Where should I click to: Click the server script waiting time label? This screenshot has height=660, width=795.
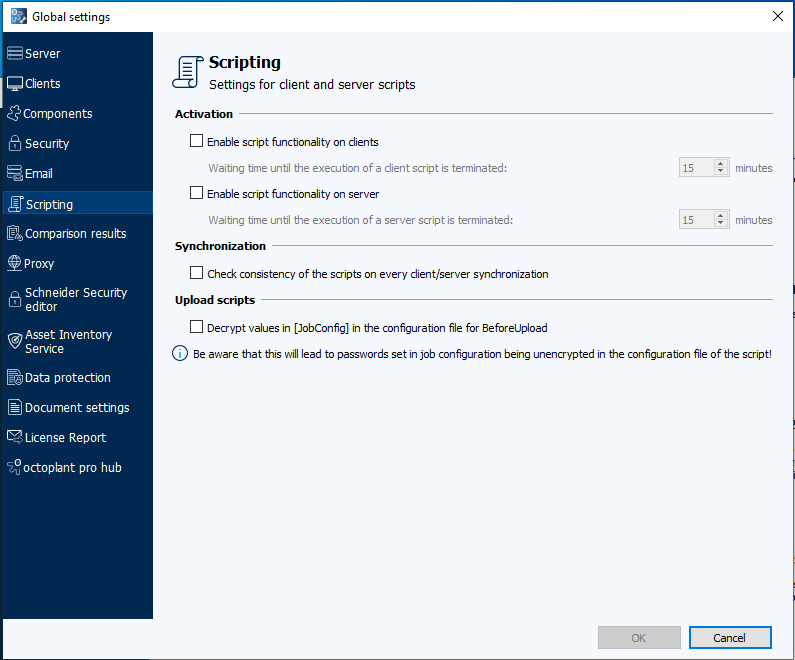click(360, 220)
